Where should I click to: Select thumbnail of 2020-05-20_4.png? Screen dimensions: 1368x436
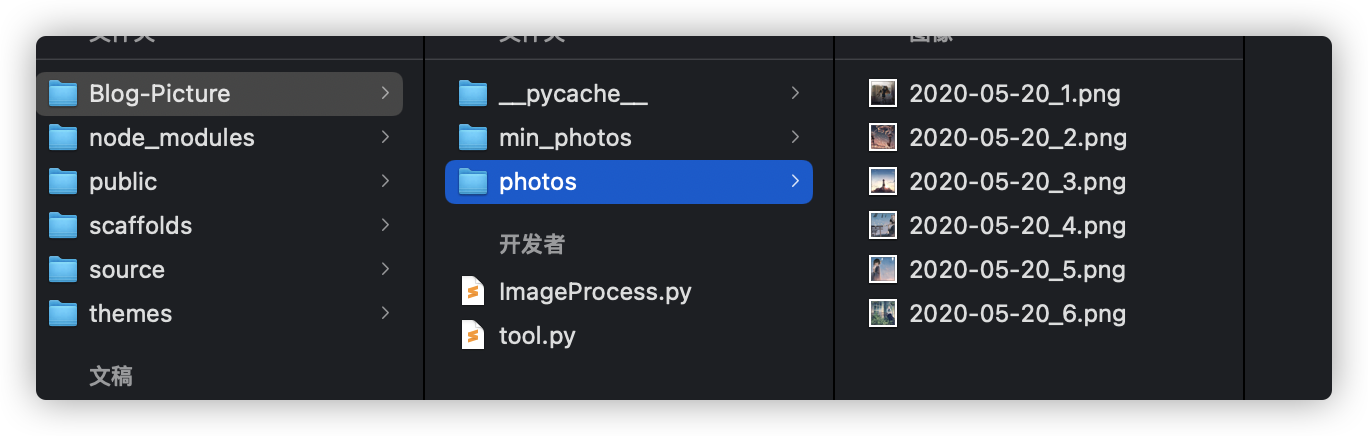click(883, 226)
